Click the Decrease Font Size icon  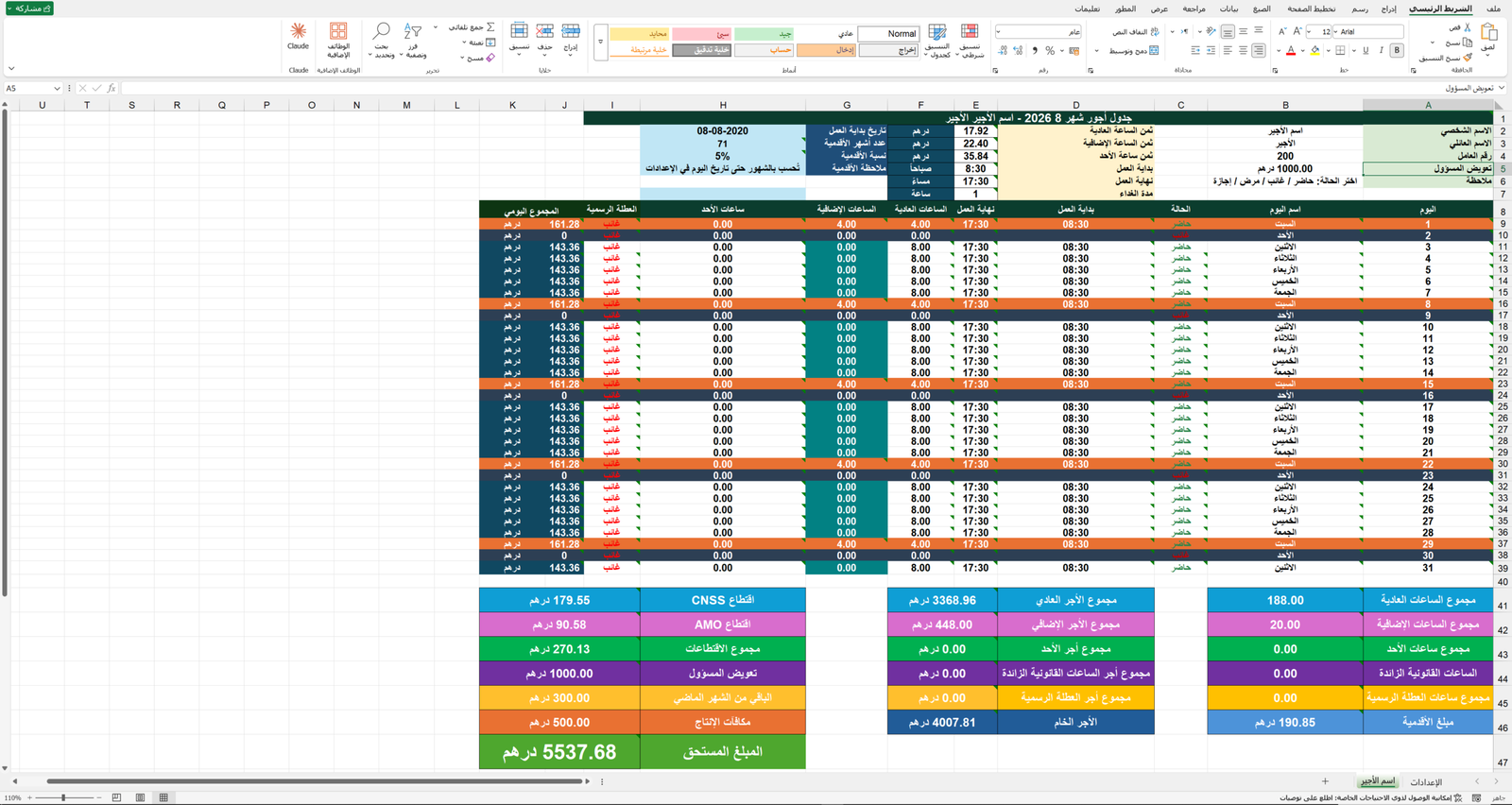point(1282,31)
